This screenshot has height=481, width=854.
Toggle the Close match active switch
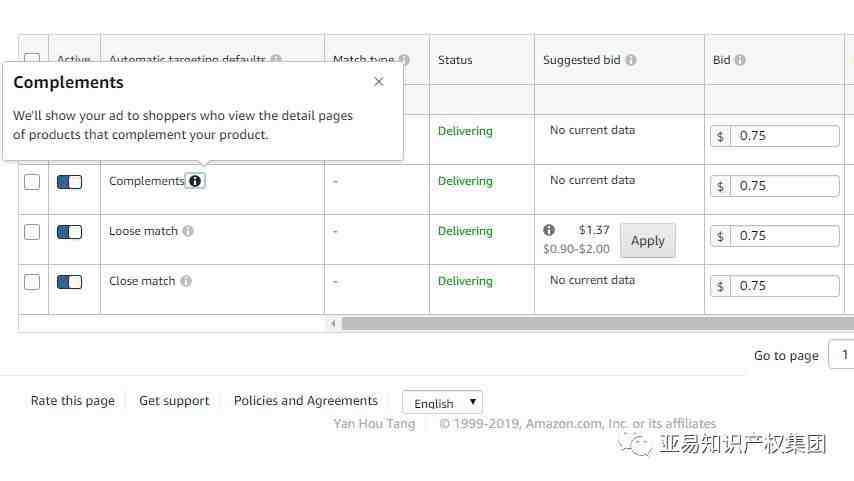70,282
